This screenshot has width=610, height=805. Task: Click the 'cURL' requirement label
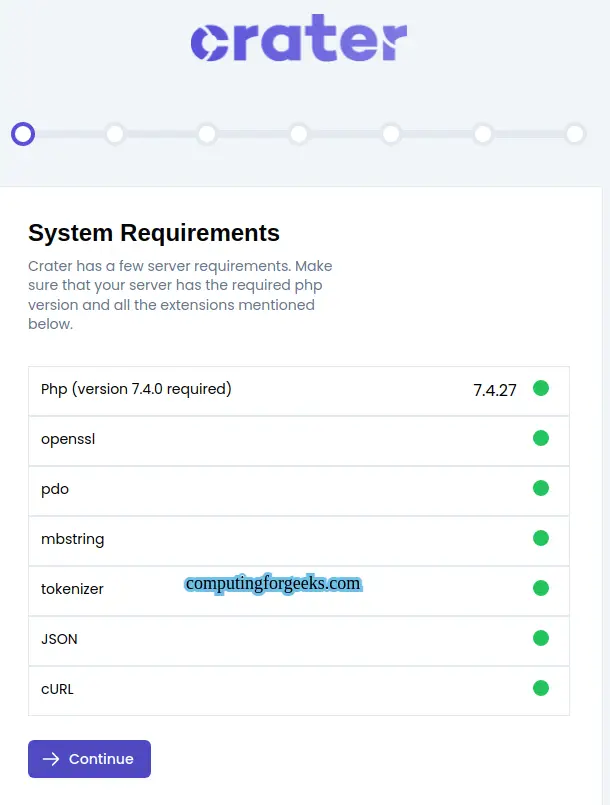(x=57, y=689)
